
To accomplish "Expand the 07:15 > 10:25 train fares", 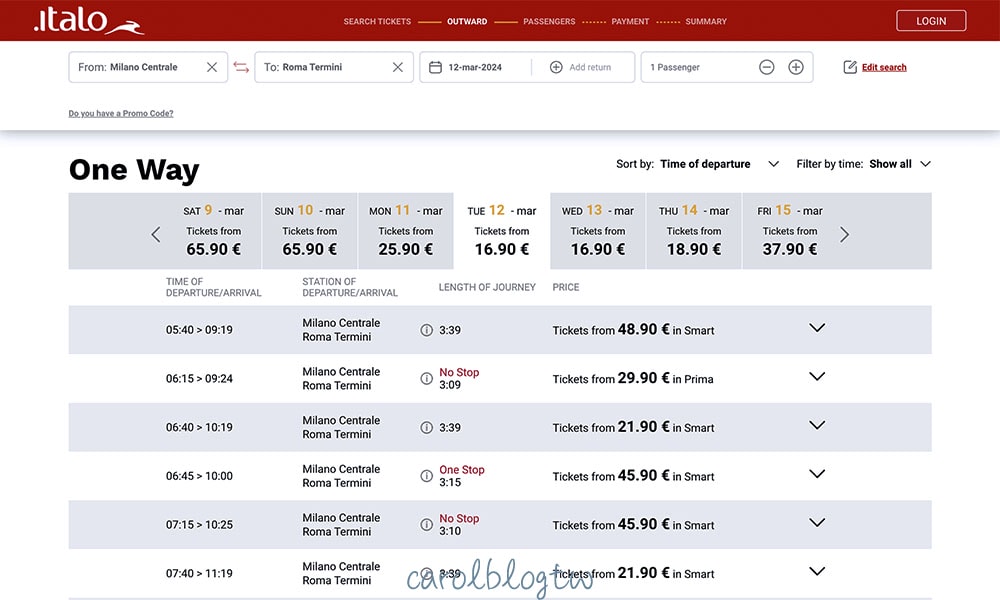I will pos(817,522).
